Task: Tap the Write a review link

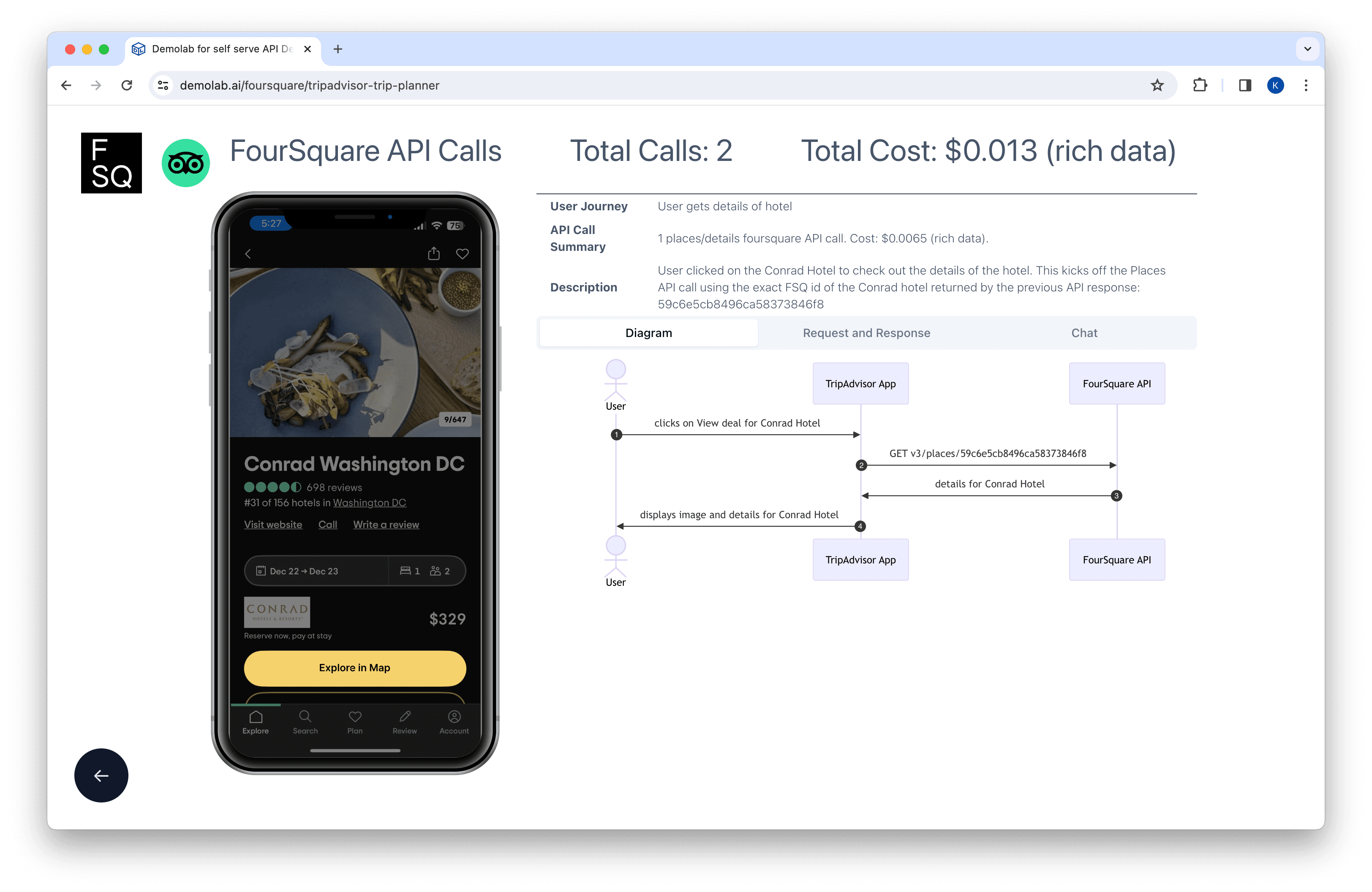Action: pyautogui.click(x=386, y=525)
